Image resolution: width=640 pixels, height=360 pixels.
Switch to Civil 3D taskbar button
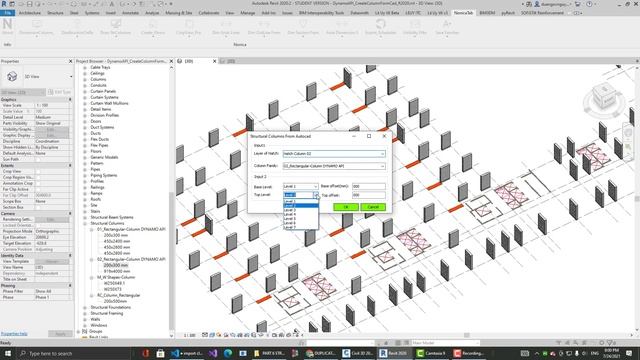point(358,353)
